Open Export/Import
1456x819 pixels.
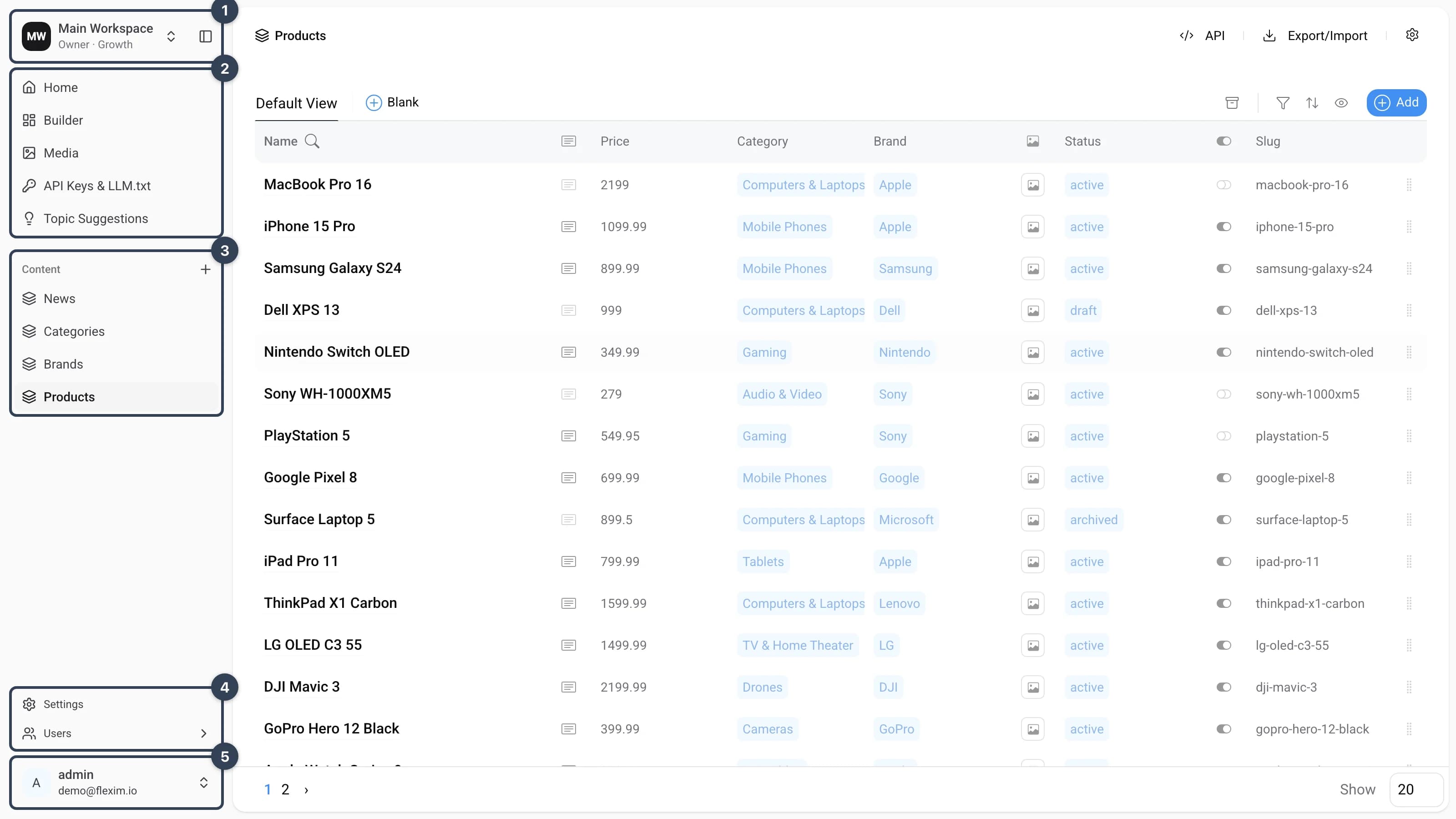(1314, 35)
